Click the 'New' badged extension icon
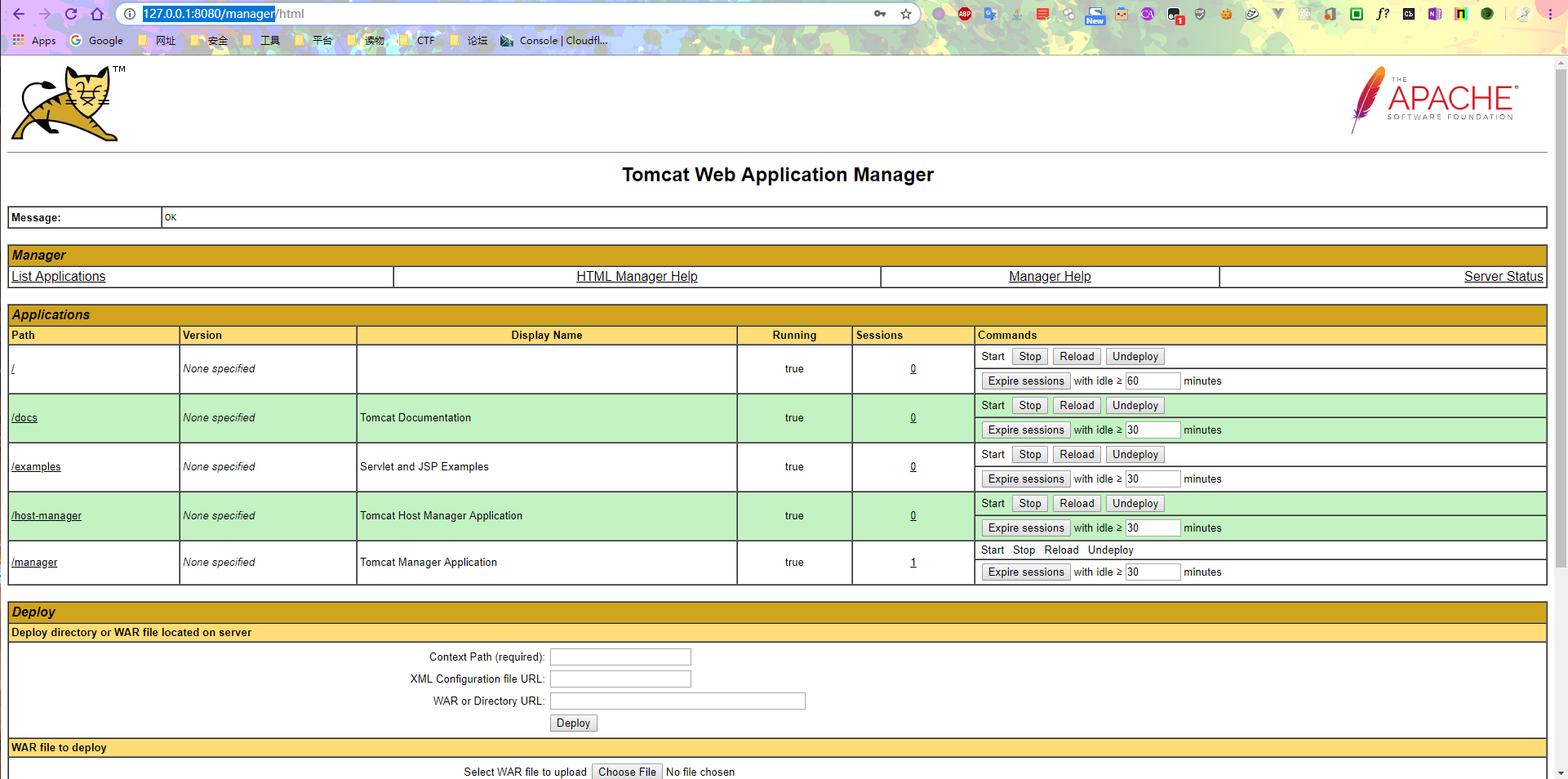The height and width of the screenshot is (779, 1568). click(x=1095, y=15)
